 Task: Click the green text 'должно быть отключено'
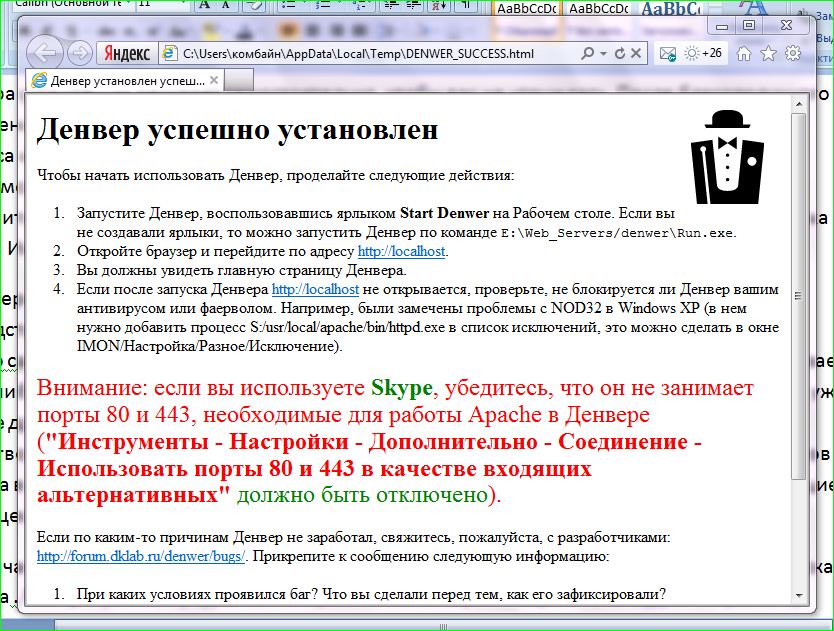click(363, 495)
